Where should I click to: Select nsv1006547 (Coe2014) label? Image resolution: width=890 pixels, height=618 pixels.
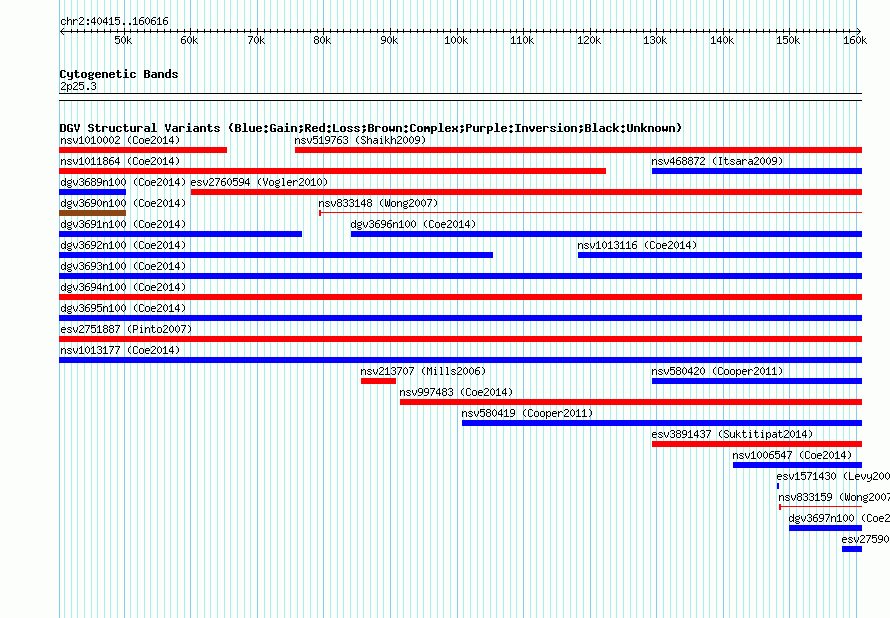pos(792,455)
